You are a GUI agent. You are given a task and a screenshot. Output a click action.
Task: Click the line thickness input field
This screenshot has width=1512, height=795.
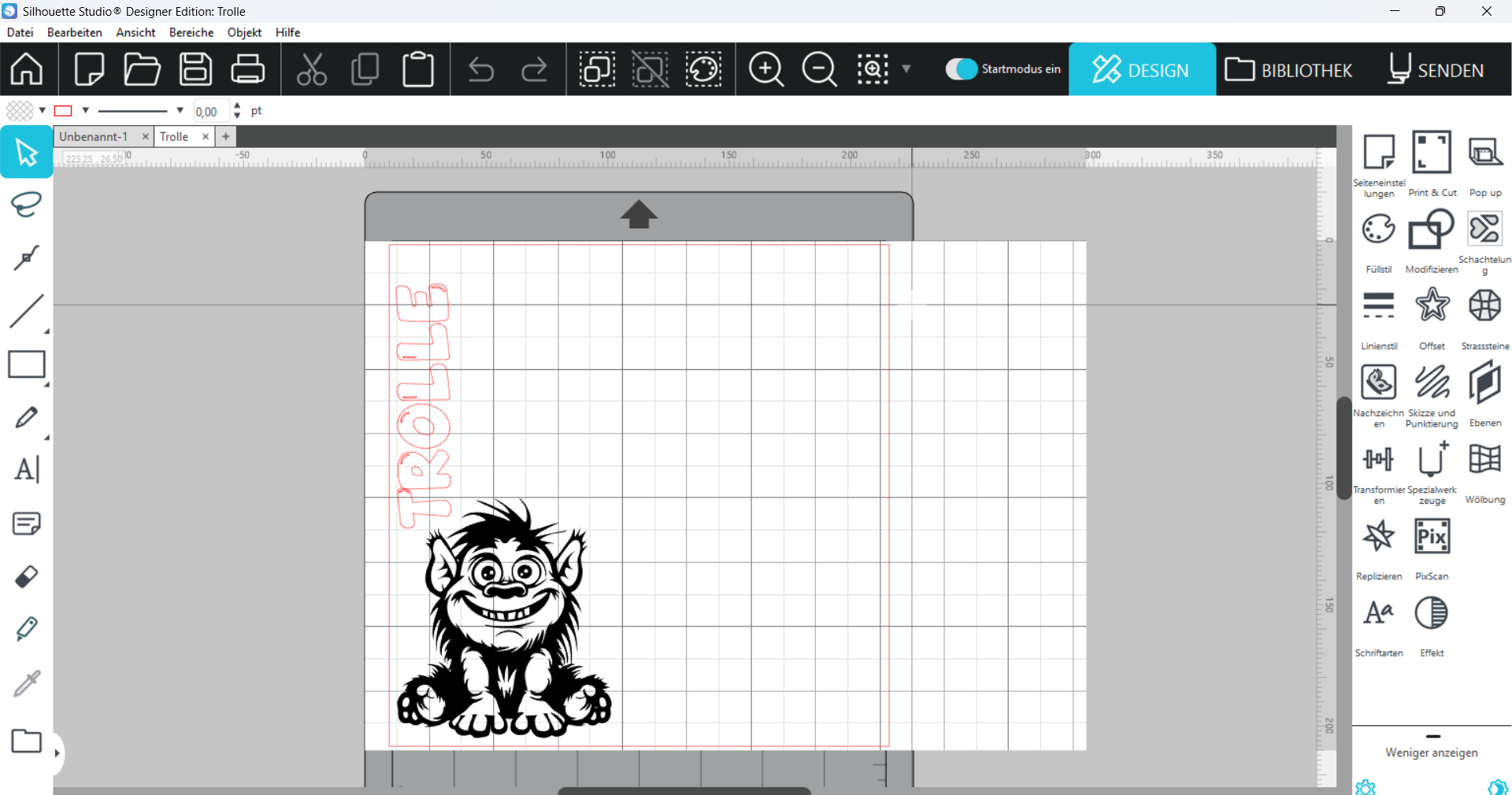click(209, 112)
